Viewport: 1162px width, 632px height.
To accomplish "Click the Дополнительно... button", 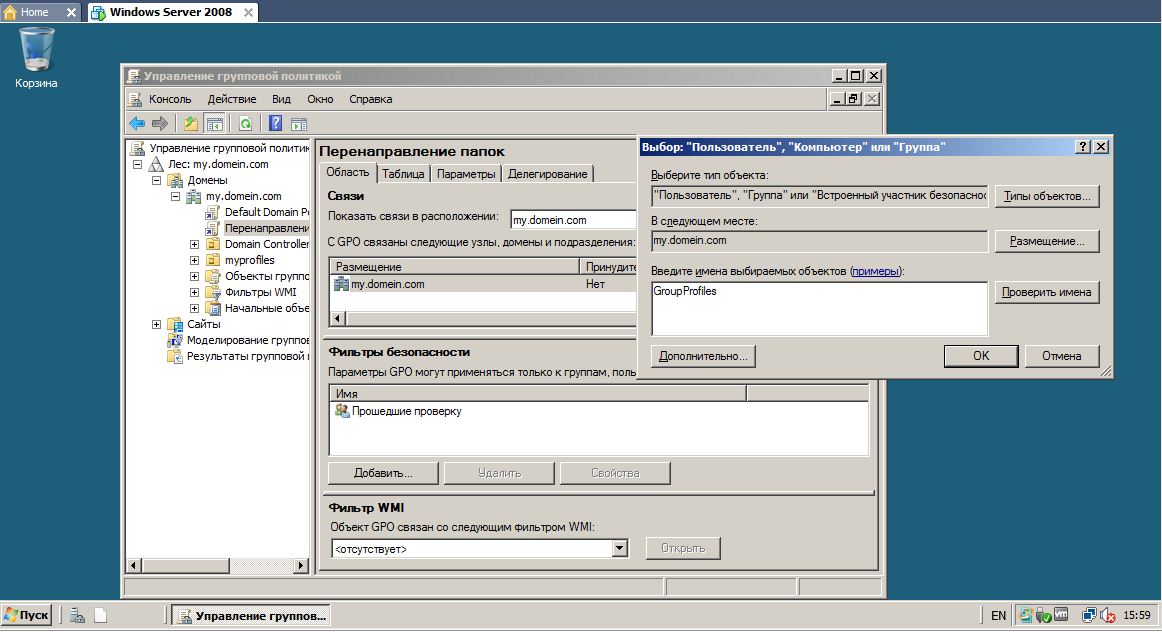I will click(703, 356).
